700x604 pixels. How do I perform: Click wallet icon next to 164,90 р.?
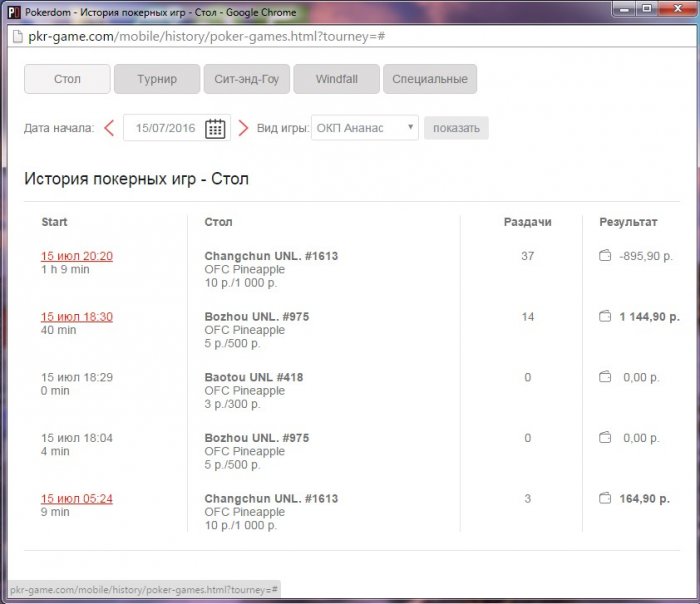(605, 498)
